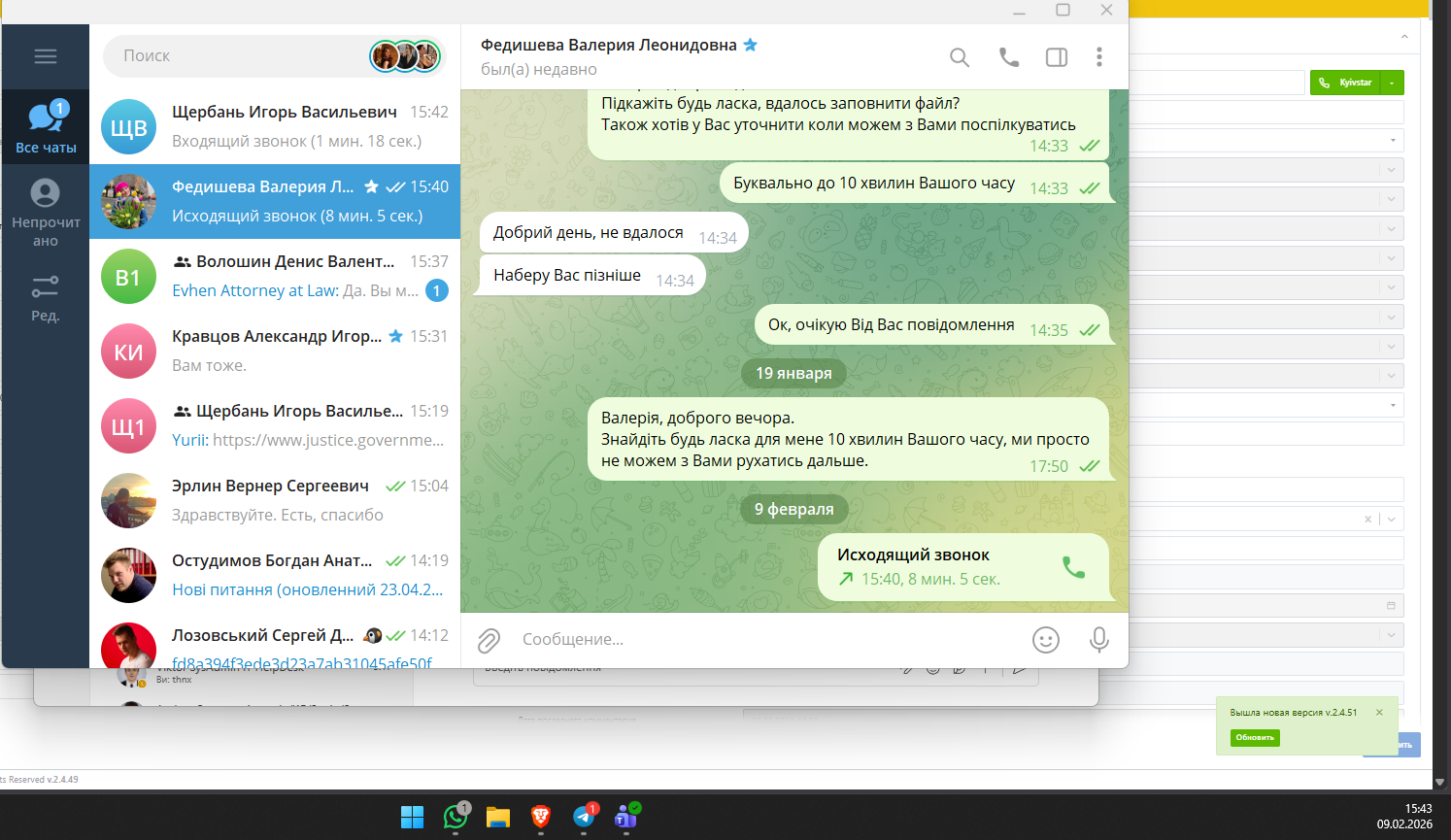Open chat with Эрлин Вернер Сергеевич
Viewport: 1451px width, 840px height.
click(x=275, y=500)
